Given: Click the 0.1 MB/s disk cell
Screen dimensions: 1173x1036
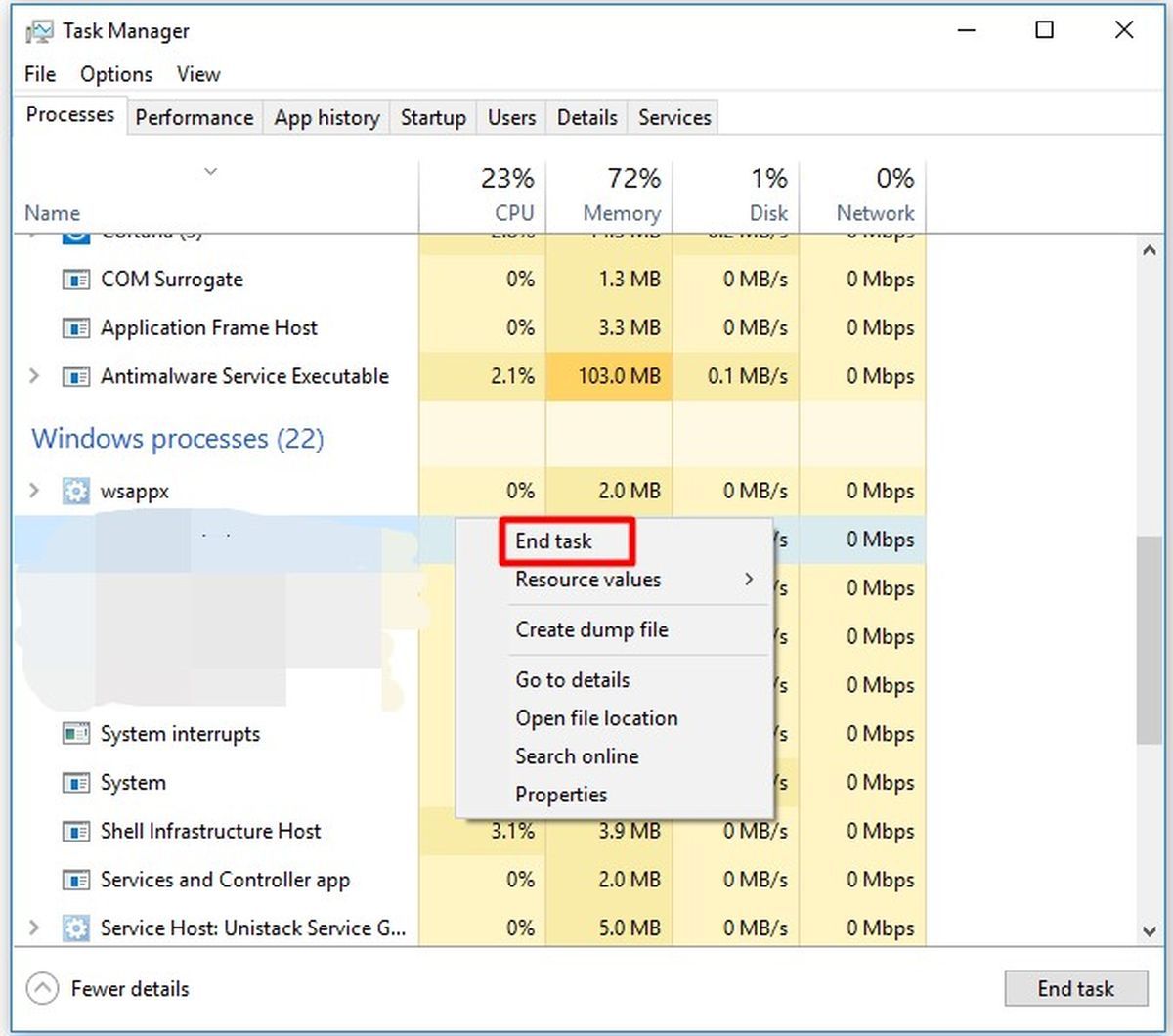Looking at the screenshot, I should [x=736, y=376].
